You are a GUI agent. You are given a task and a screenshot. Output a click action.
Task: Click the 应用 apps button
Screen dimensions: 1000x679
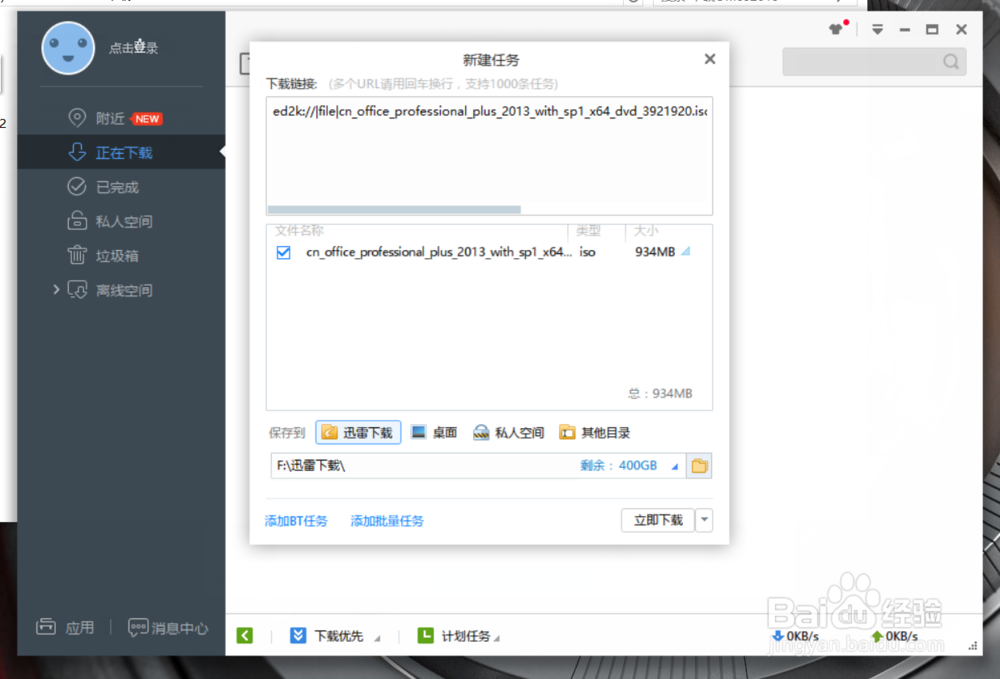65,627
